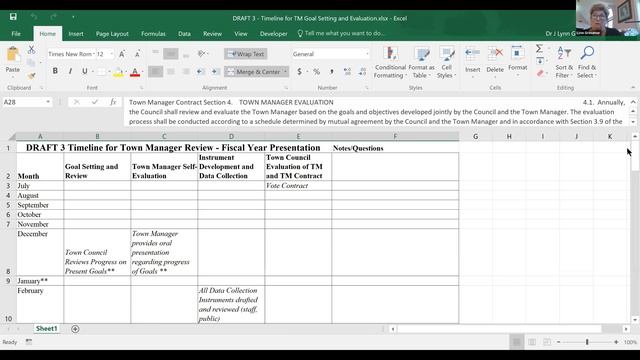Viewport: 640px width, 360px height.
Task: Switch to the Page Layout tab
Action: (x=112, y=34)
